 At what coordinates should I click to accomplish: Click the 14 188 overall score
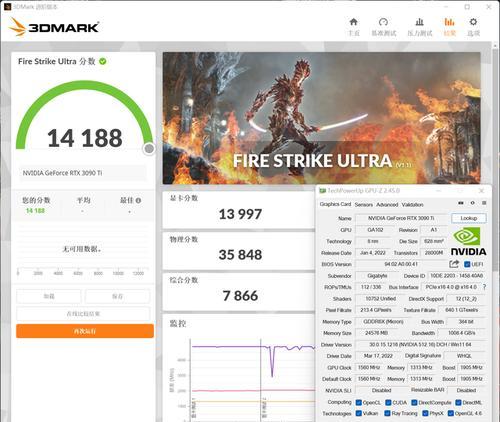tap(85, 138)
